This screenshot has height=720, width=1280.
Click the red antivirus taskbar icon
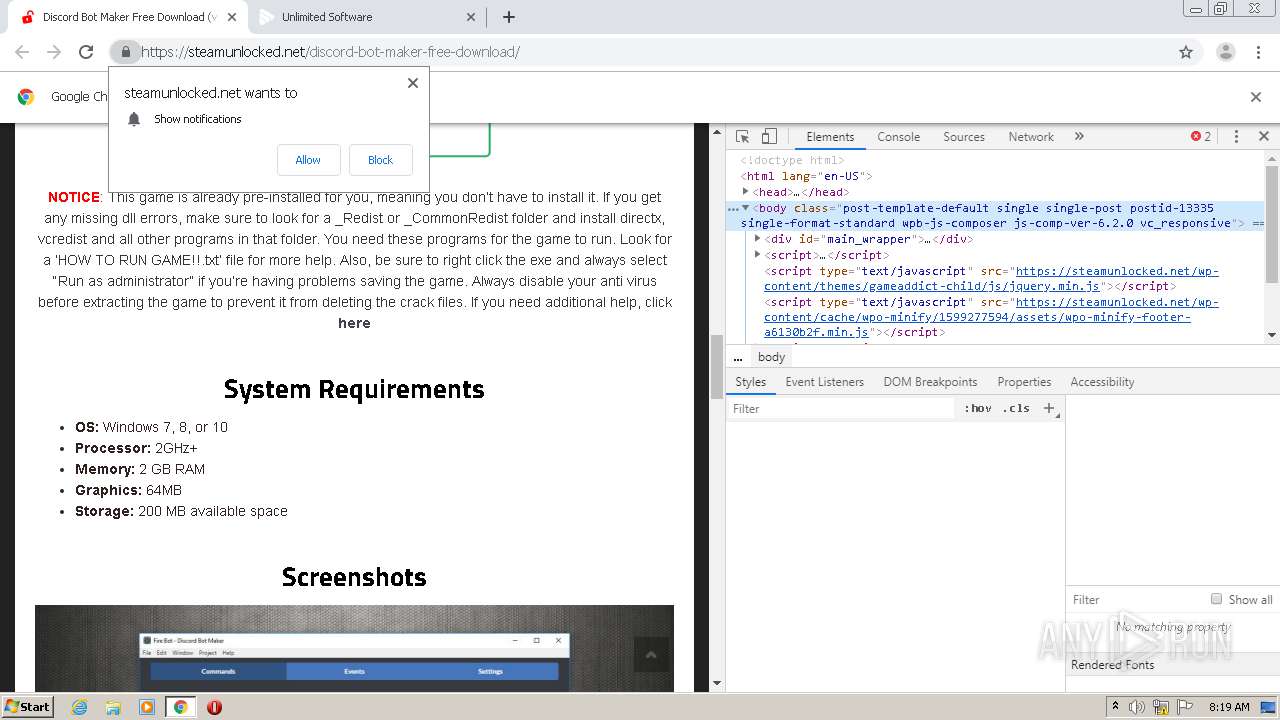[x=214, y=707]
